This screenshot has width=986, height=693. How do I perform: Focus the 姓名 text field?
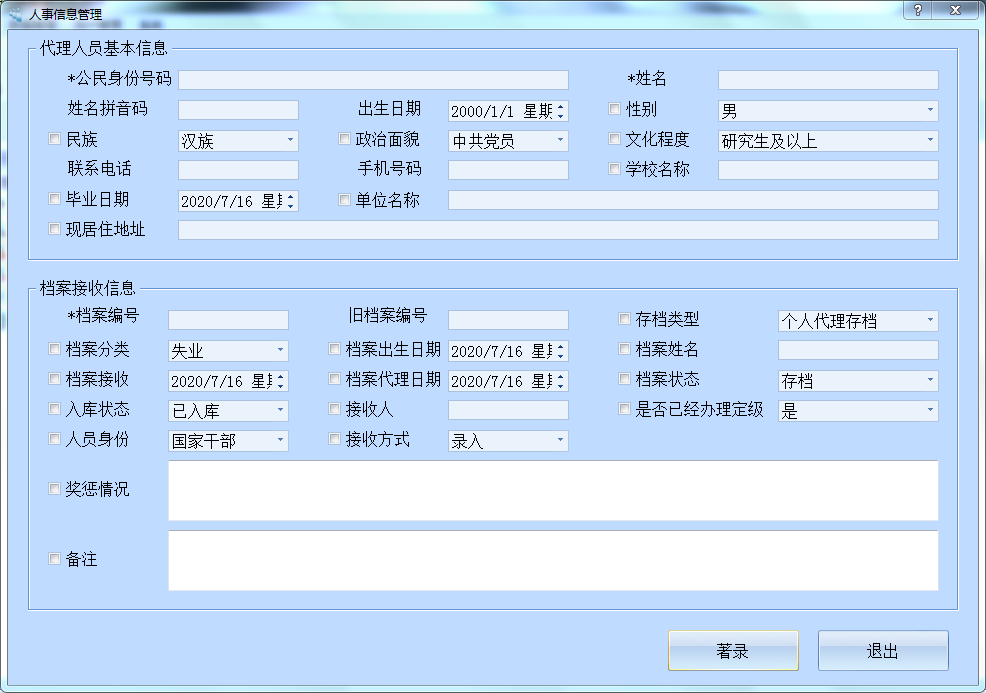click(x=828, y=80)
